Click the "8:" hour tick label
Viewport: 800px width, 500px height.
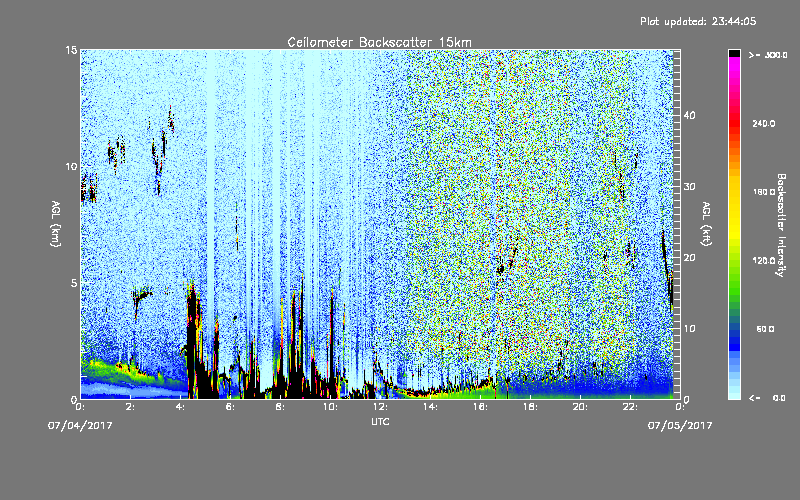pyautogui.click(x=280, y=407)
